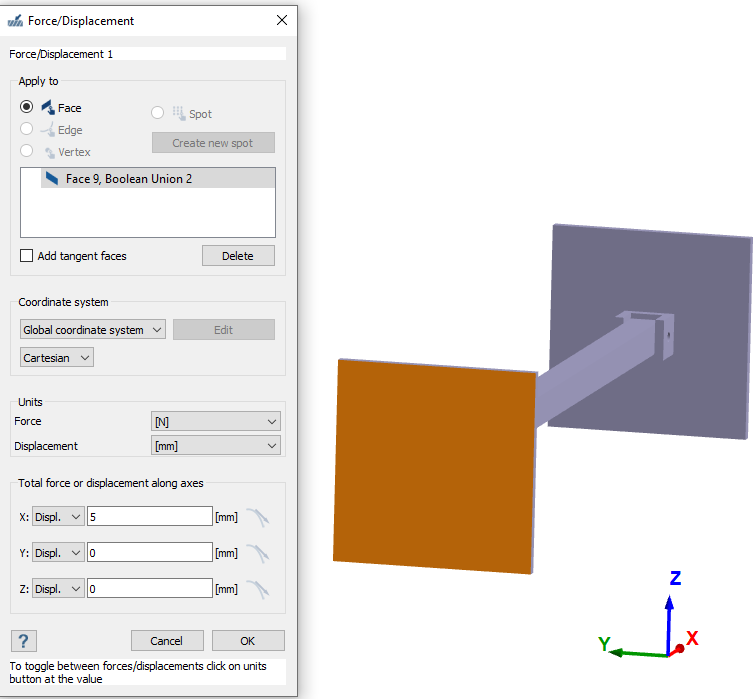Click the Z displacement value field

pos(150,588)
